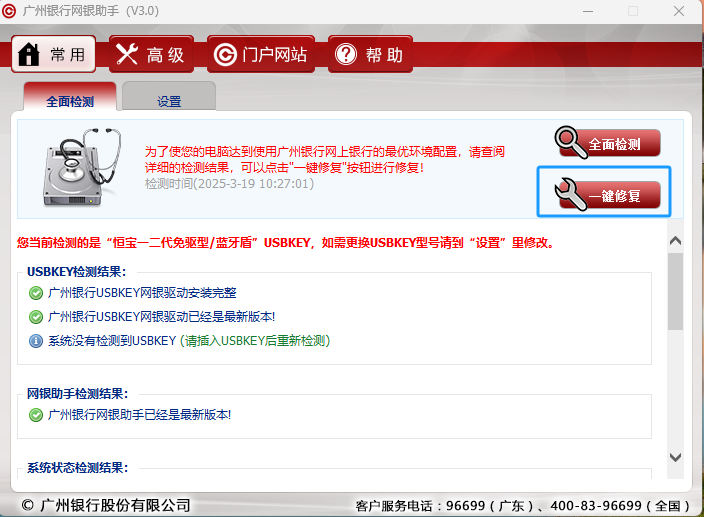Image resolution: width=704 pixels, height=517 pixels.
Task: Click the green 请插入USBKEY后重新检测 text
Action: [x=255, y=341]
